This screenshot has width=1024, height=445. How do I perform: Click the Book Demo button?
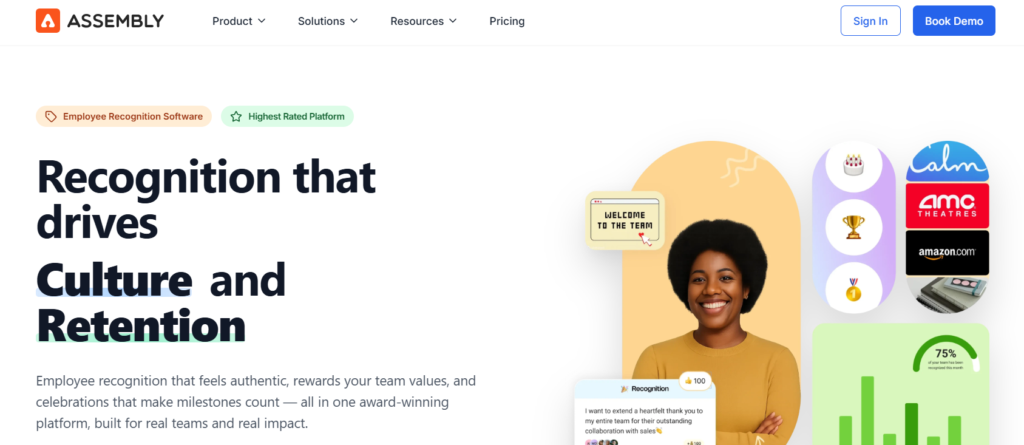pyautogui.click(x=953, y=21)
